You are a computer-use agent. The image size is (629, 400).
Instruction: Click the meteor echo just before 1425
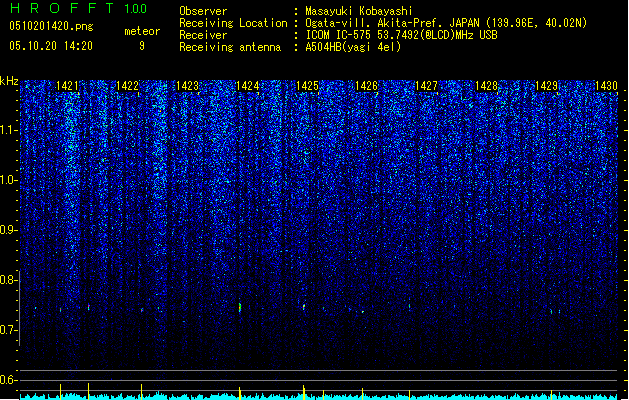tap(304, 307)
